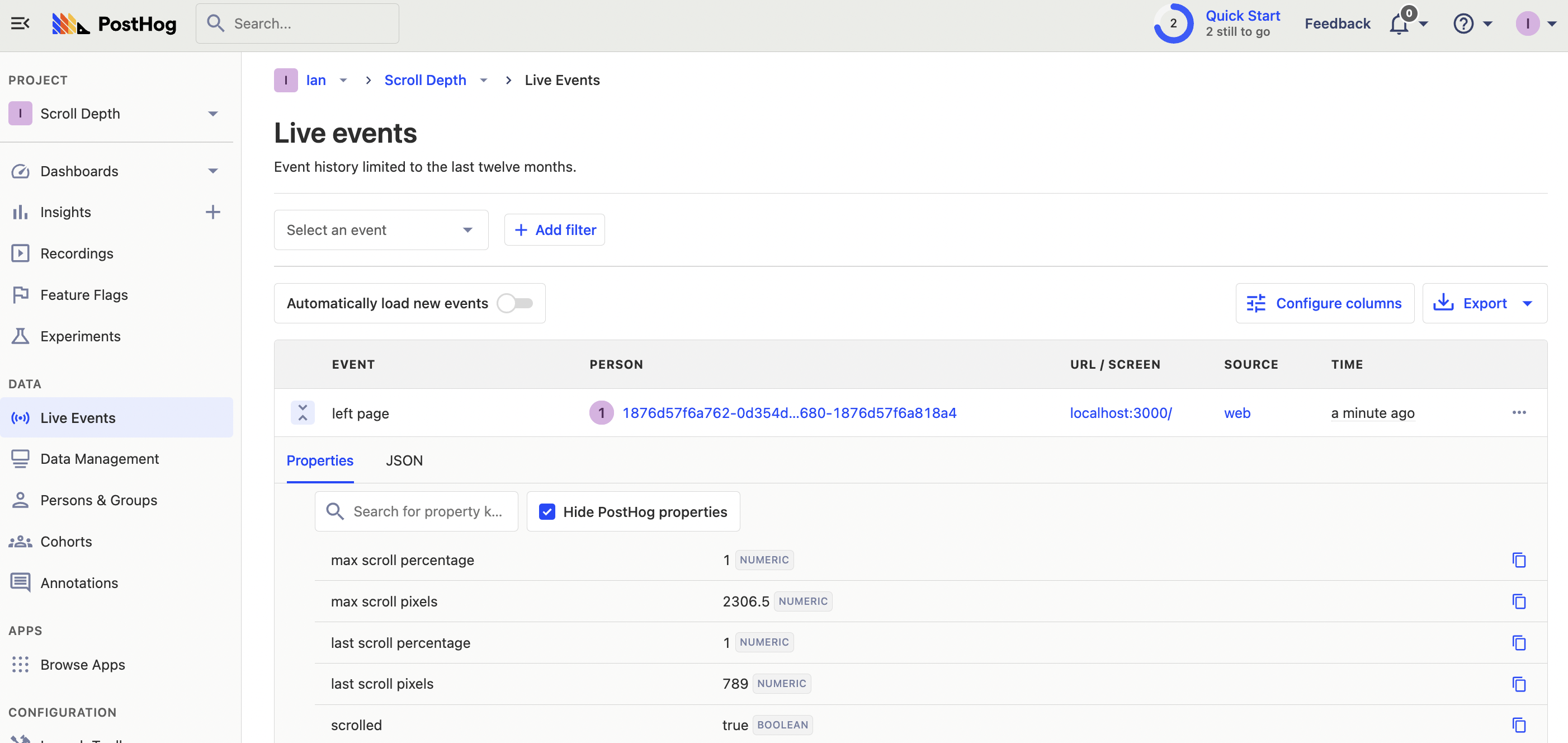Click the PostHog logo
This screenshot has height=743, width=1568.
(115, 23)
